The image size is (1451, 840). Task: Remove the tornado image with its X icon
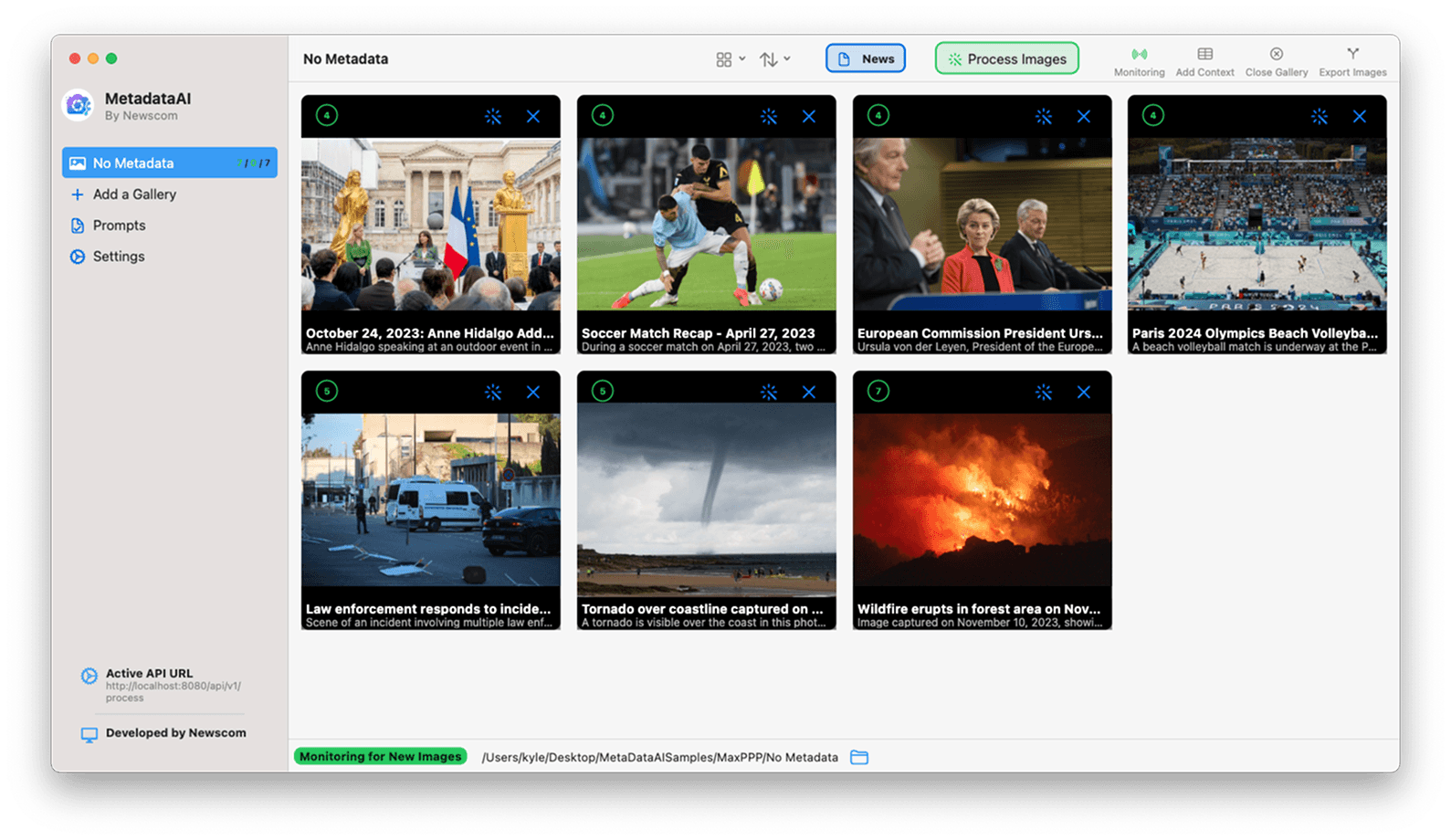(809, 393)
